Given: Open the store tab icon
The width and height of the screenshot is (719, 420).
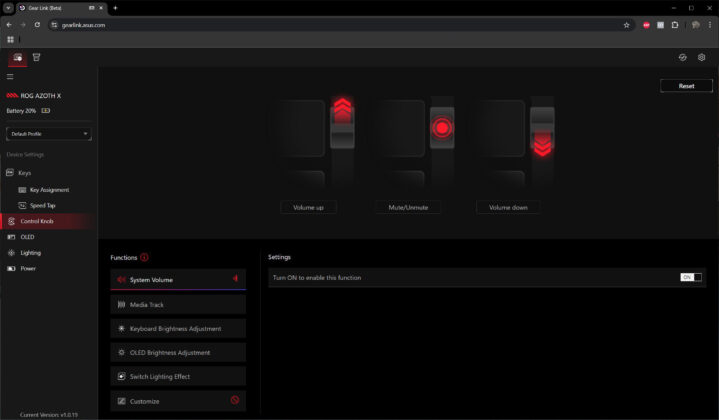Looking at the screenshot, I should point(36,57).
